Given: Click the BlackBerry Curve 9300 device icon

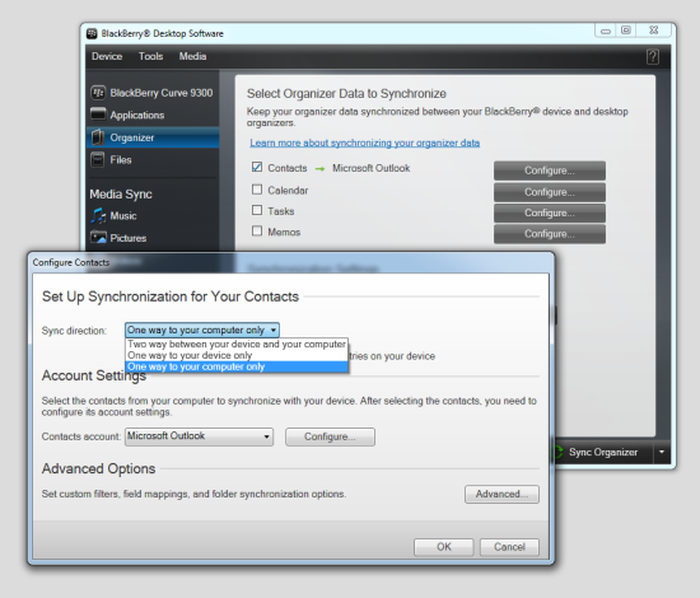Looking at the screenshot, I should pos(98,93).
